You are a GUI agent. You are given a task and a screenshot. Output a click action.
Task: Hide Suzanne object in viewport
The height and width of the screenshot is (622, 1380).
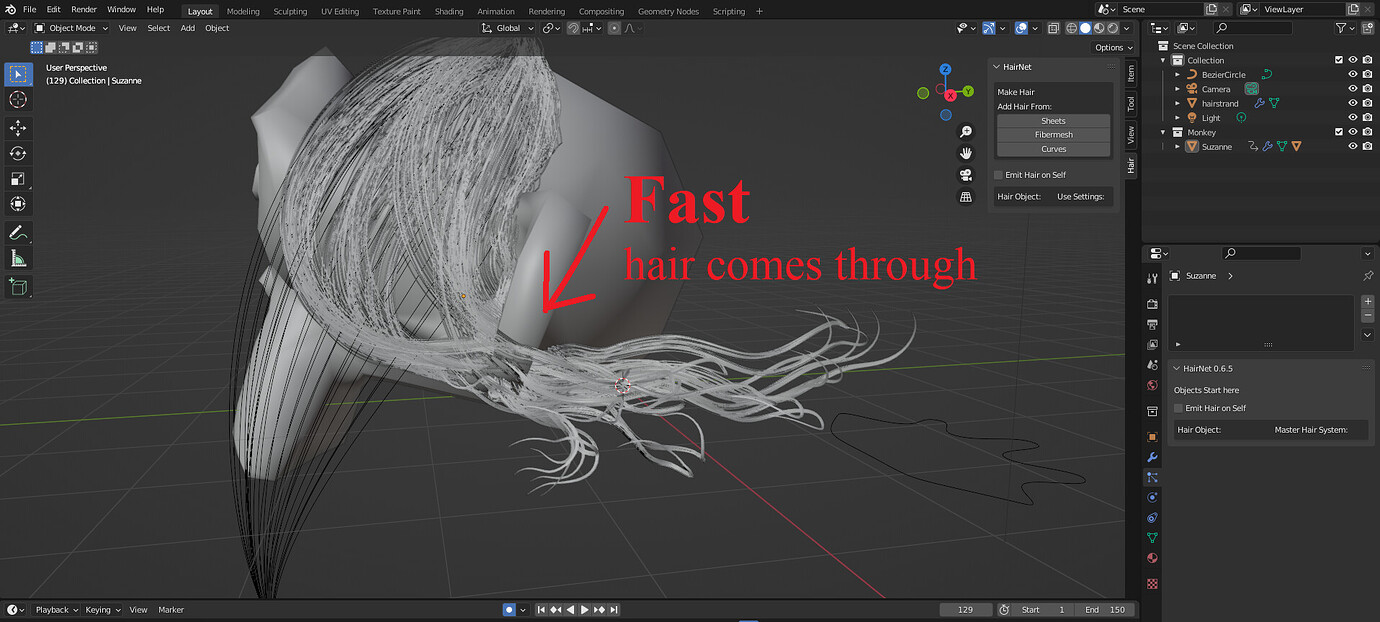(x=1353, y=146)
